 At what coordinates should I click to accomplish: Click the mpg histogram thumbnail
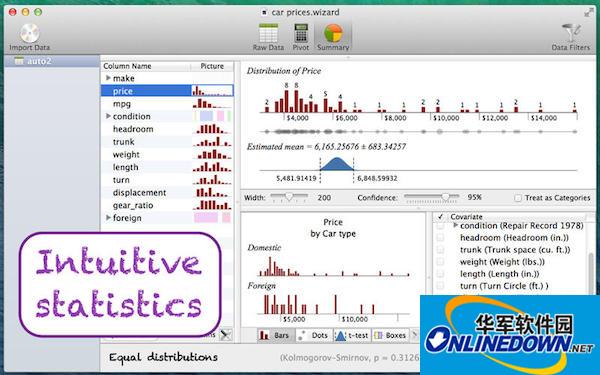coord(212,104)
